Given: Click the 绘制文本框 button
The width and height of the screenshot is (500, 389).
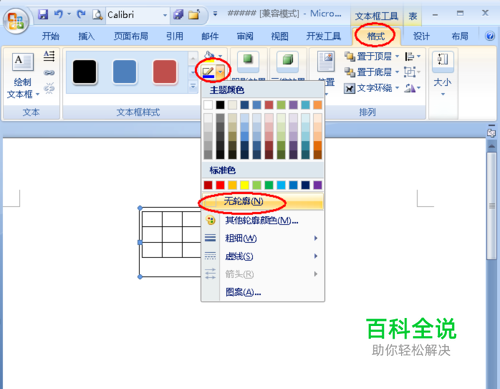Looking at the screenshot, I should 23,76.
